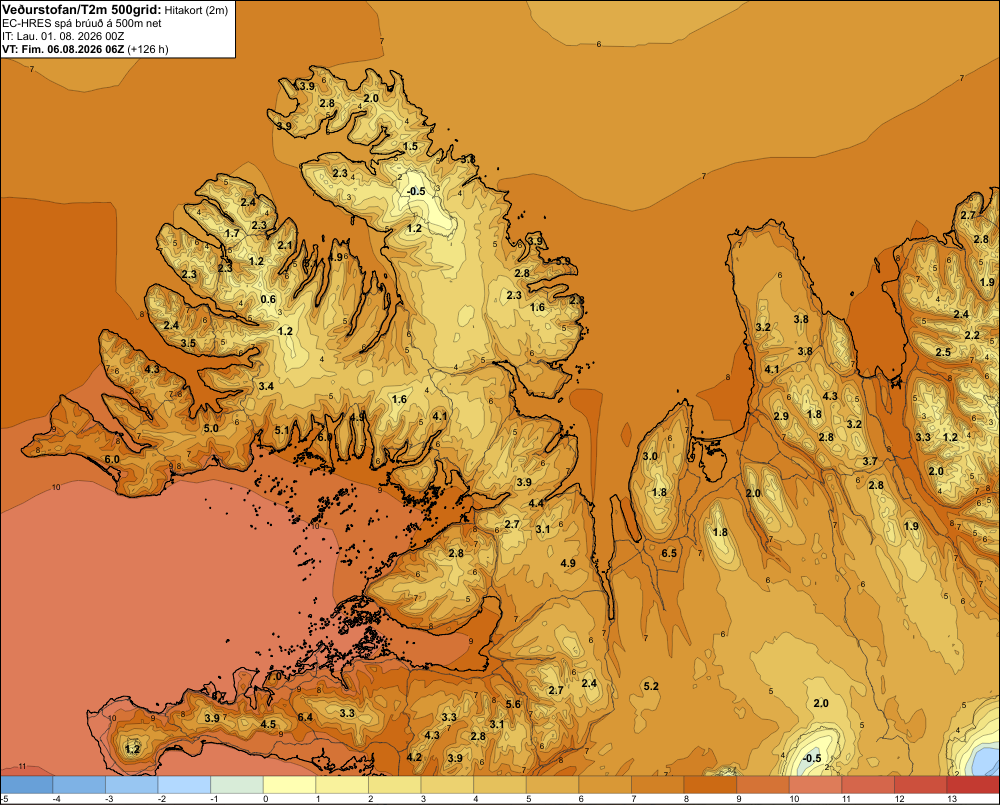Click the '13' tick label on the color scale
Image resolution: width=1000 pixels, height=805 pixels.
pos(952,799)
